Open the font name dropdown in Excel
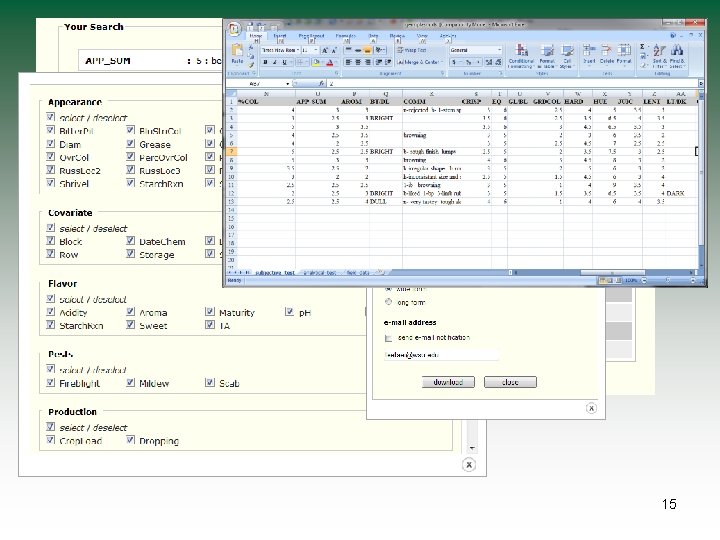 [x=298, y=50]
